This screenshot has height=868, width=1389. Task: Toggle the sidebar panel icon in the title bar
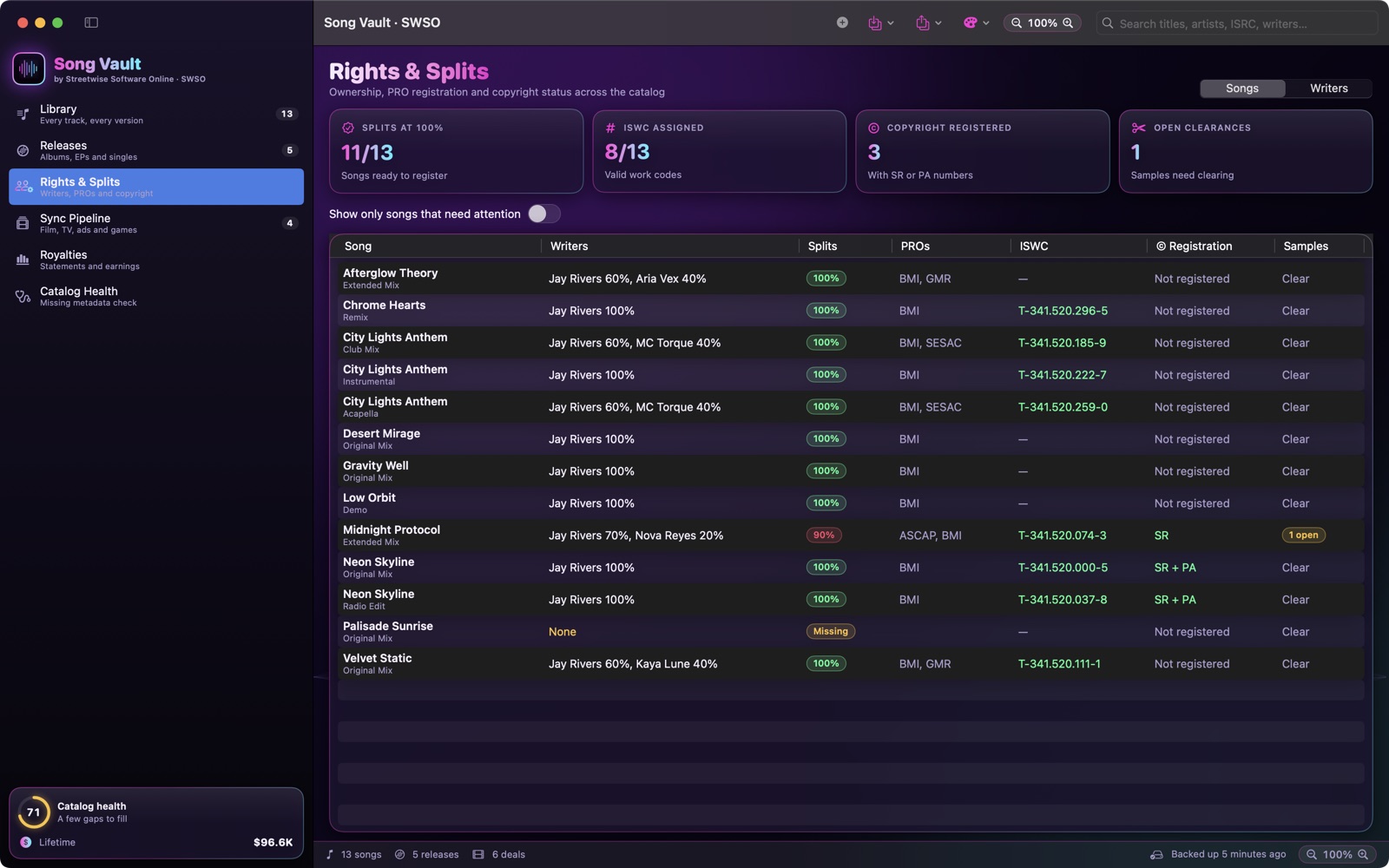(91, 23)
